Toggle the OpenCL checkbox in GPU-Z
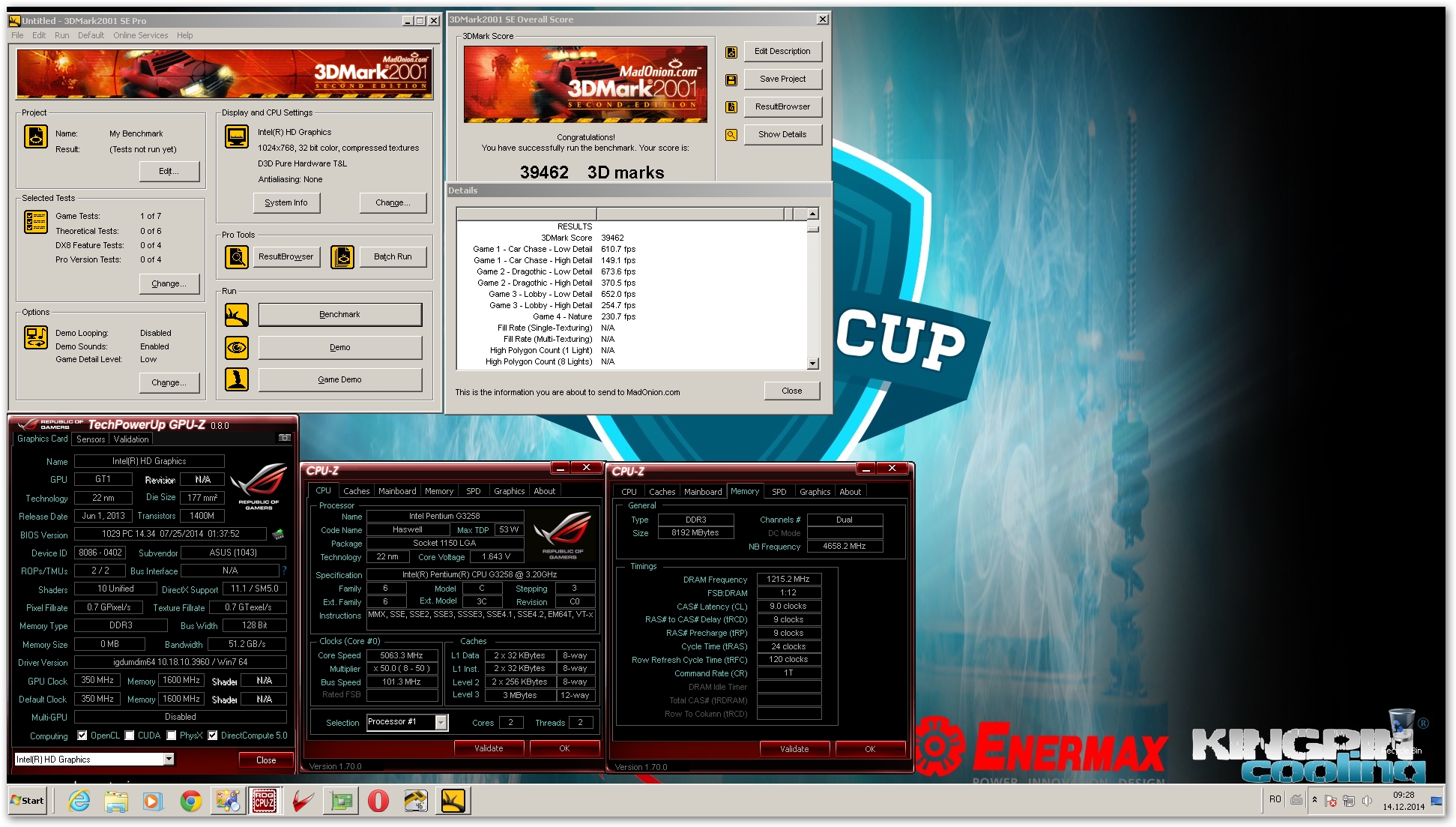Image resolution: width=1456 pixels, height=827 pixels. (82, 736)
